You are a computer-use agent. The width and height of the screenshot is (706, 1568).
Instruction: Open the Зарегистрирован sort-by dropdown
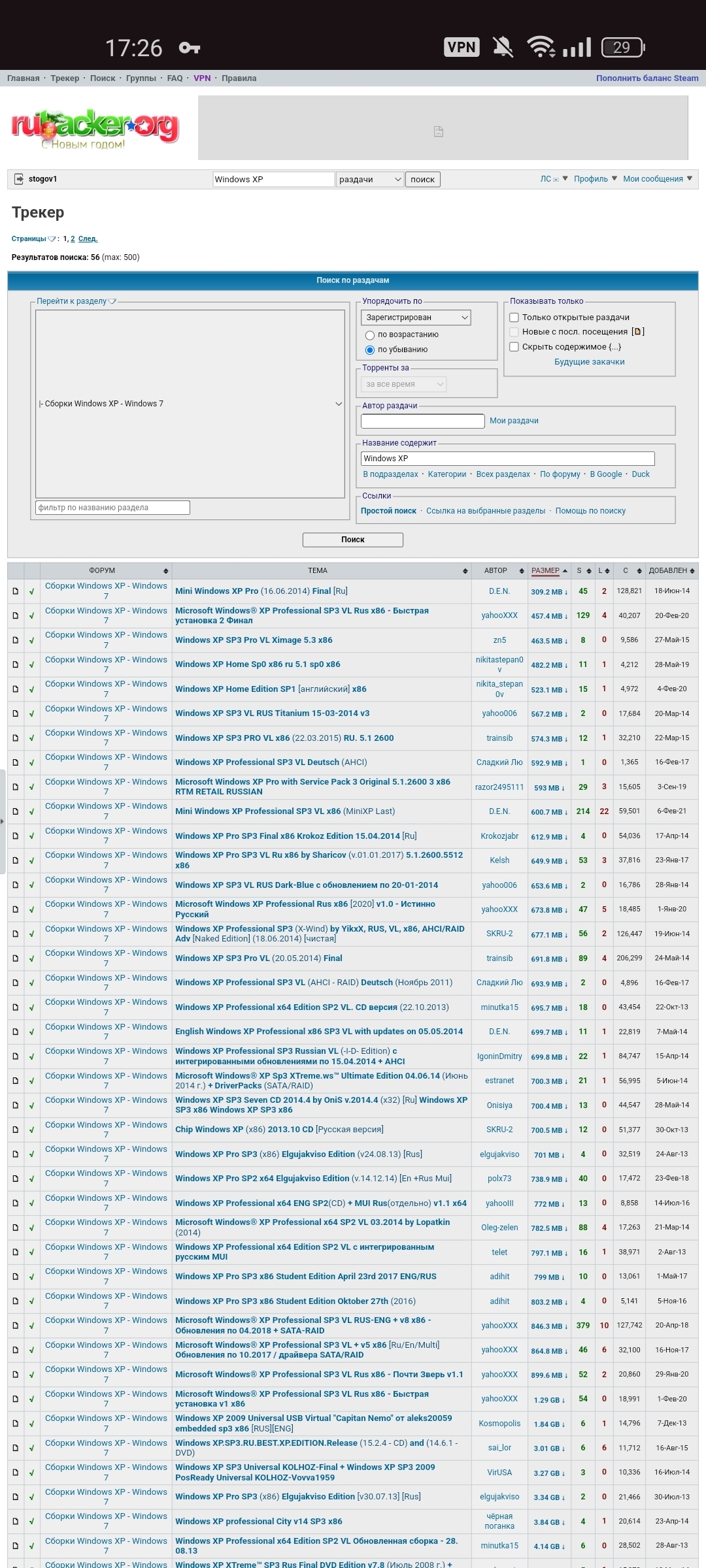pos(416,318)
